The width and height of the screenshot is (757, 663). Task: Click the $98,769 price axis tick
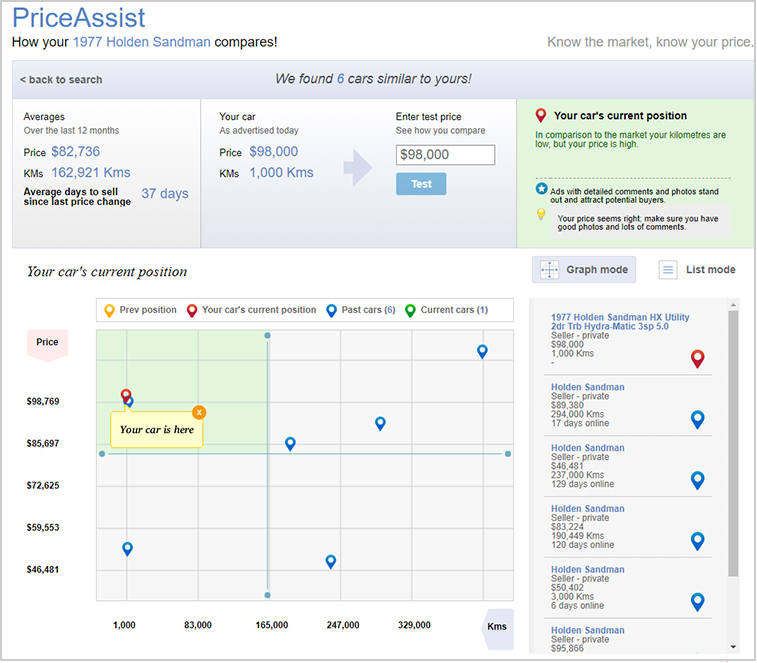point(43,401)
